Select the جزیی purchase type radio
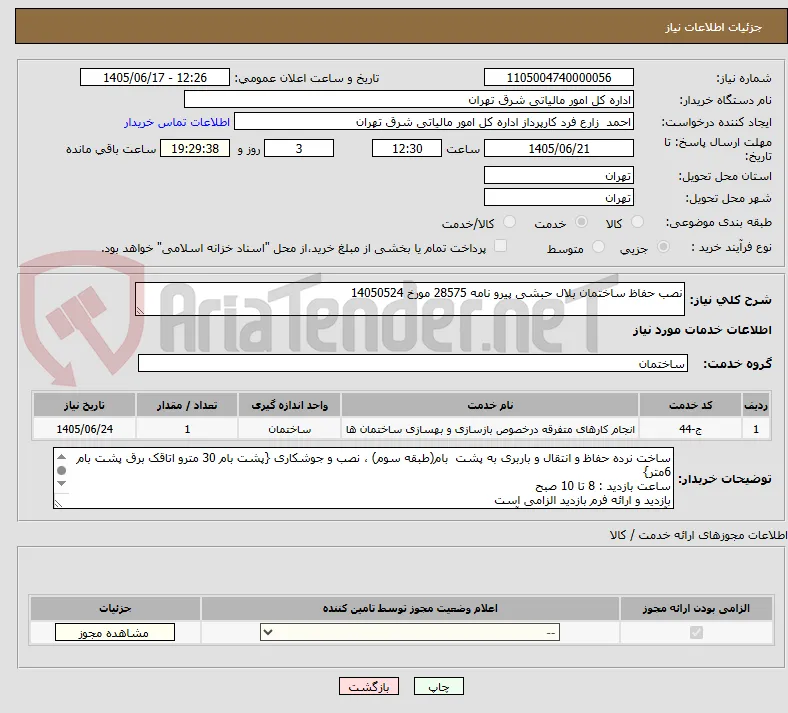This screenshot has height=713, width=788. 663,247
